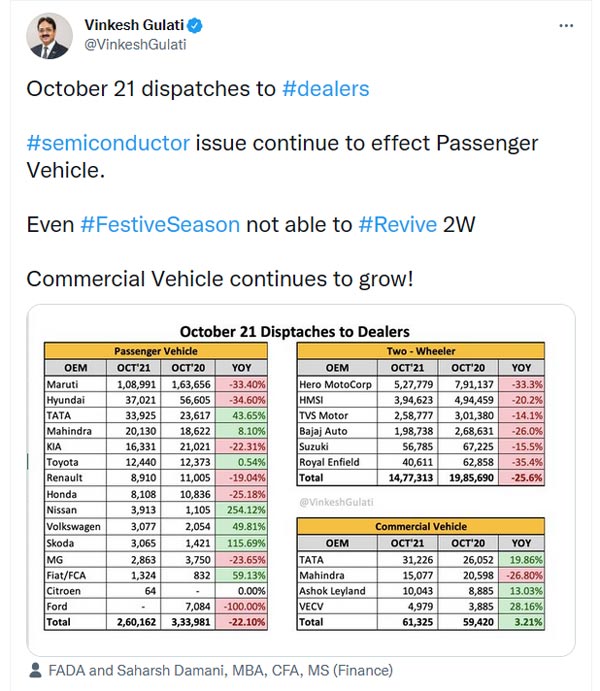The image size is (600, 691).
Task: Click the tagged people person icon
Action: click(35, 670)
